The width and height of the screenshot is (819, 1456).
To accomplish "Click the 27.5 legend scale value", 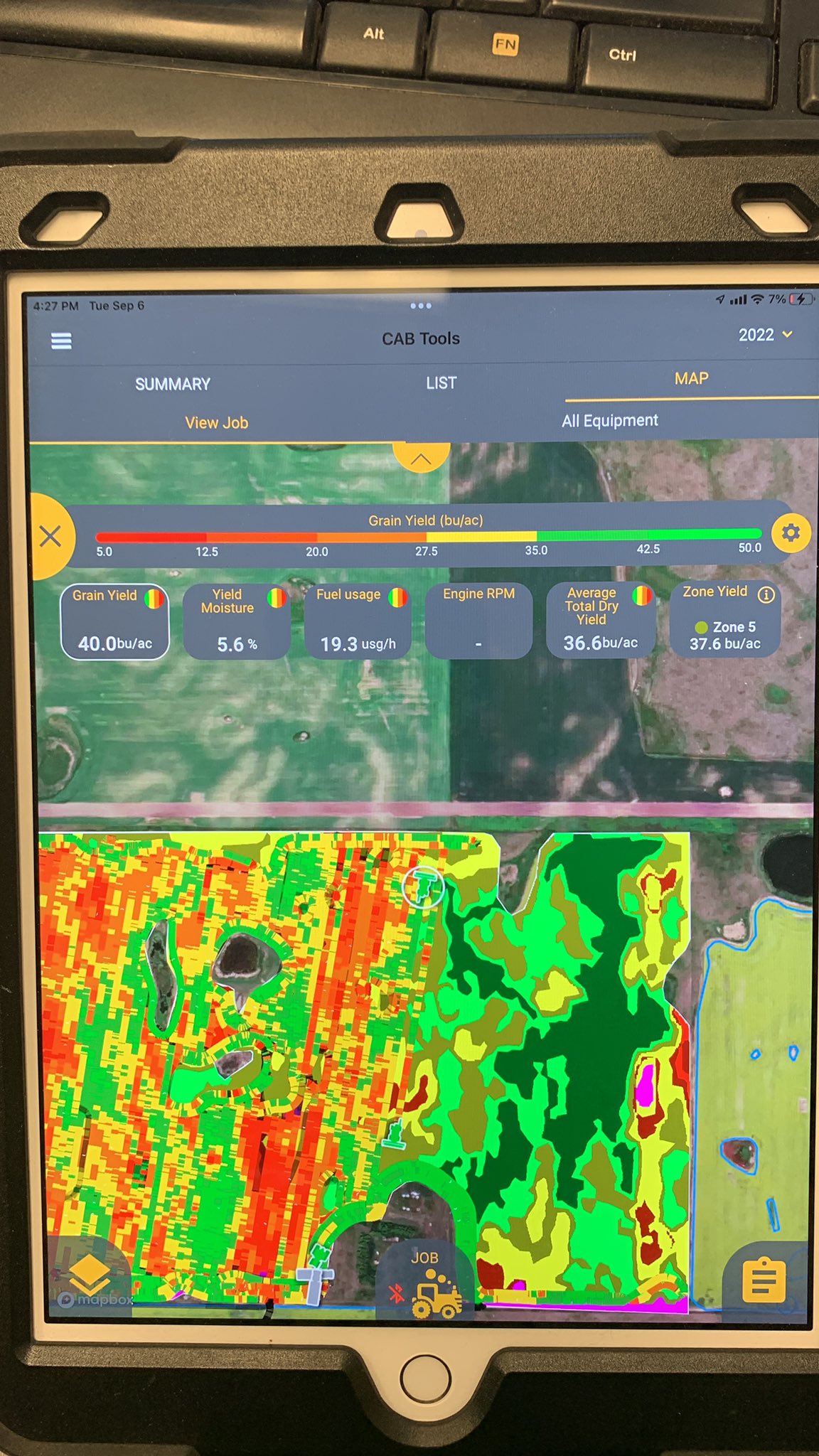I will pos(427,551).
